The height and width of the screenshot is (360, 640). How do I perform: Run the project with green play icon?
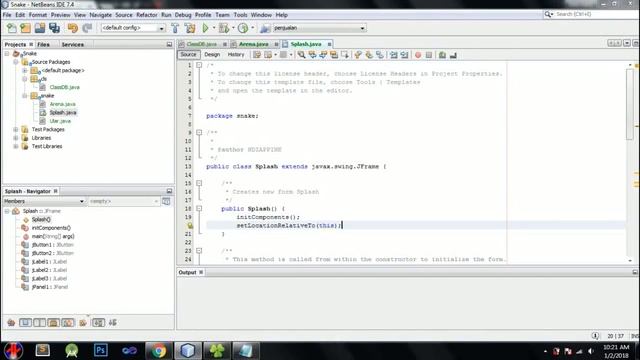[x=205, y=28]
